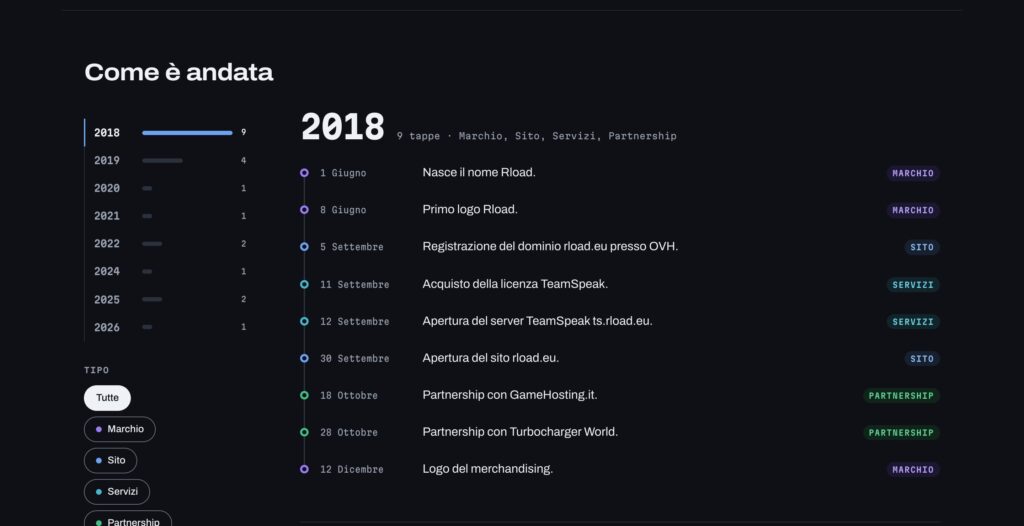
Task: Click 'Apertura del server TeamSpeak ts.rload.eu.'
Action: 537,321
